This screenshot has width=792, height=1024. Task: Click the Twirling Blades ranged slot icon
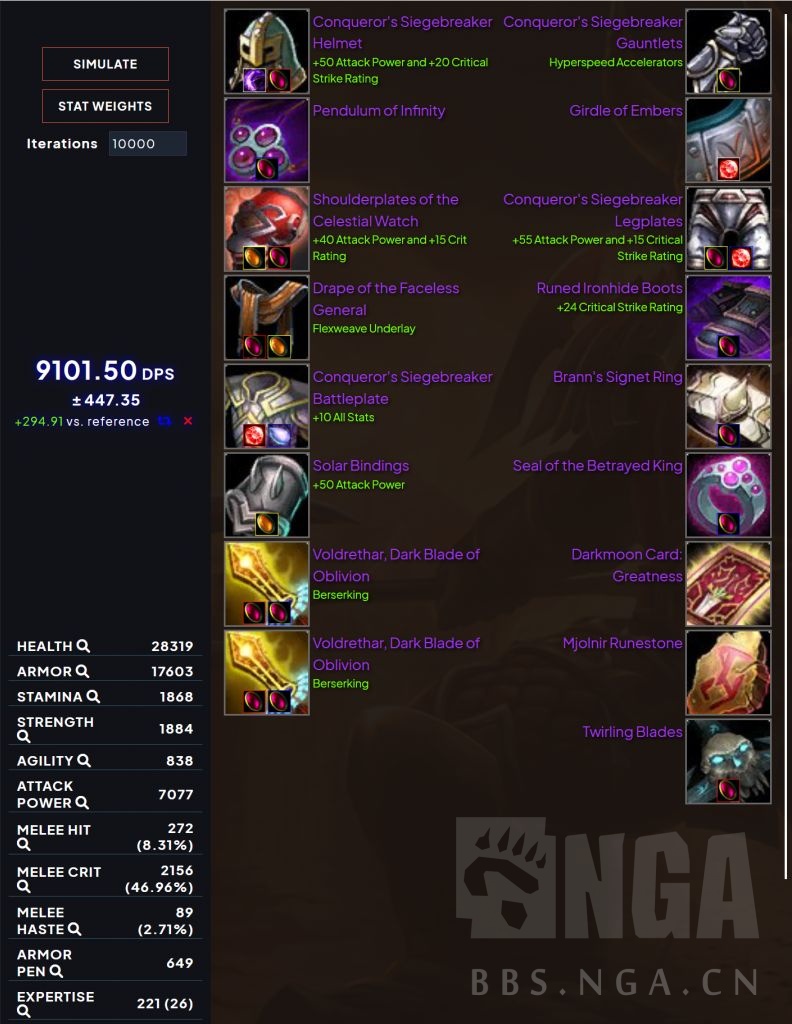(x=728, y=761)
